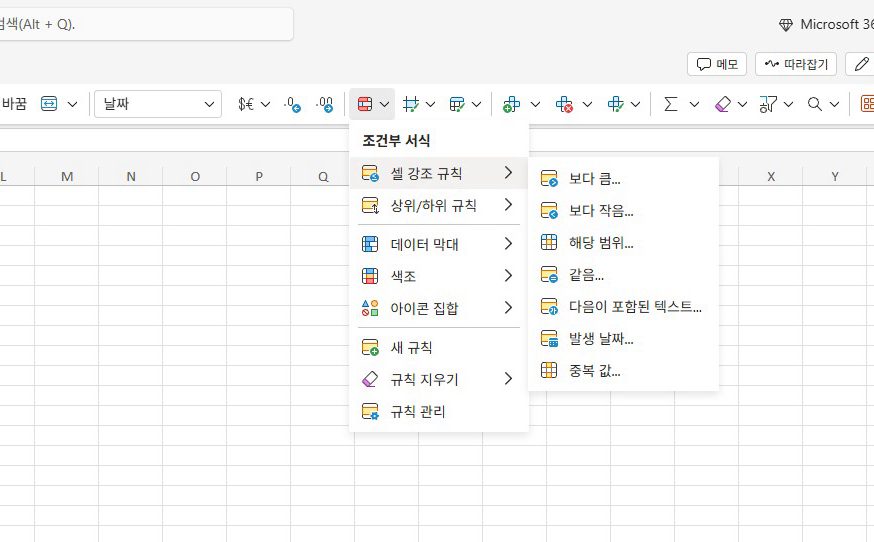Select column Y header

tap(835, 177)
